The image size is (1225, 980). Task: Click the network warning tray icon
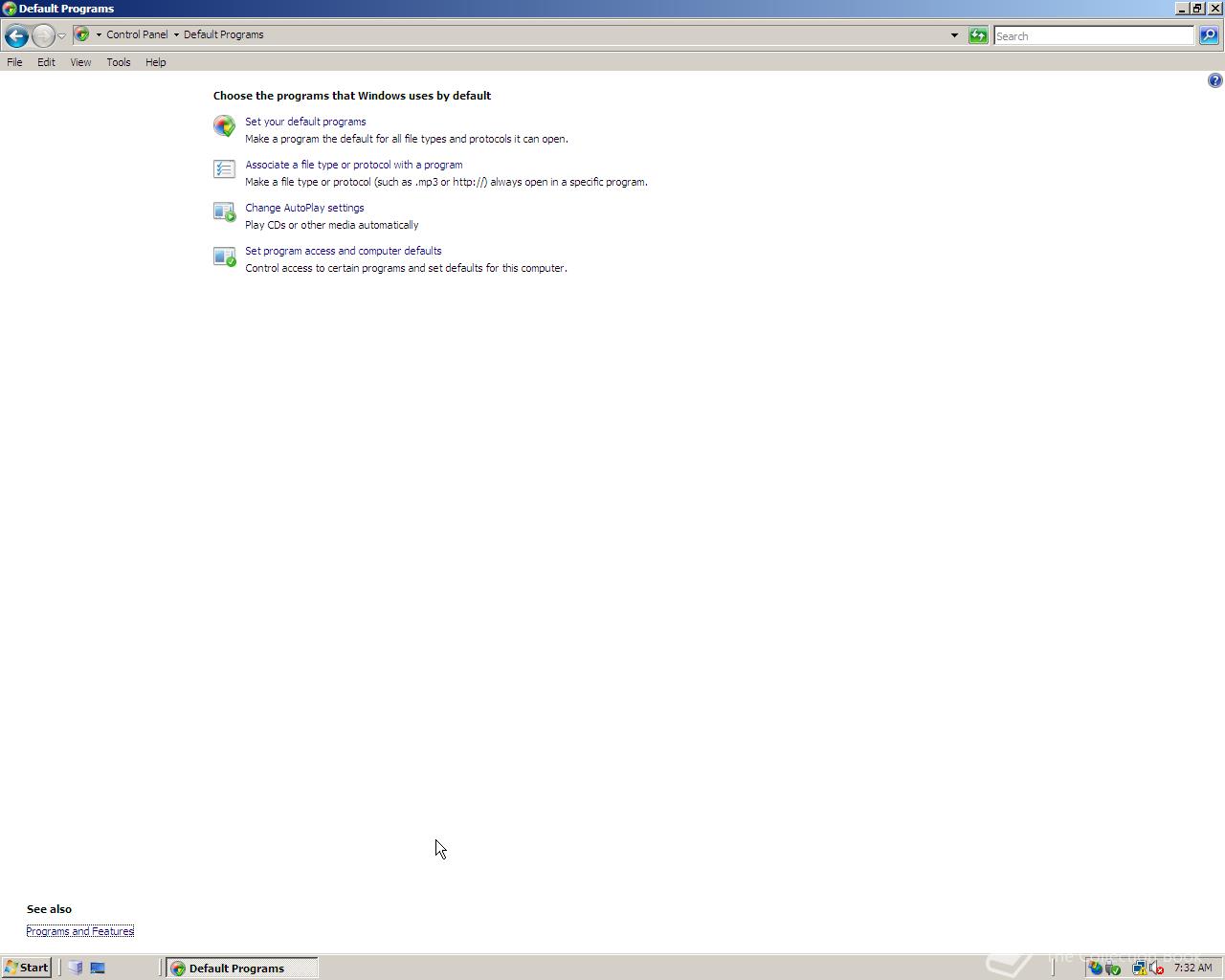pyautogui.click(x=1140, y=968)
